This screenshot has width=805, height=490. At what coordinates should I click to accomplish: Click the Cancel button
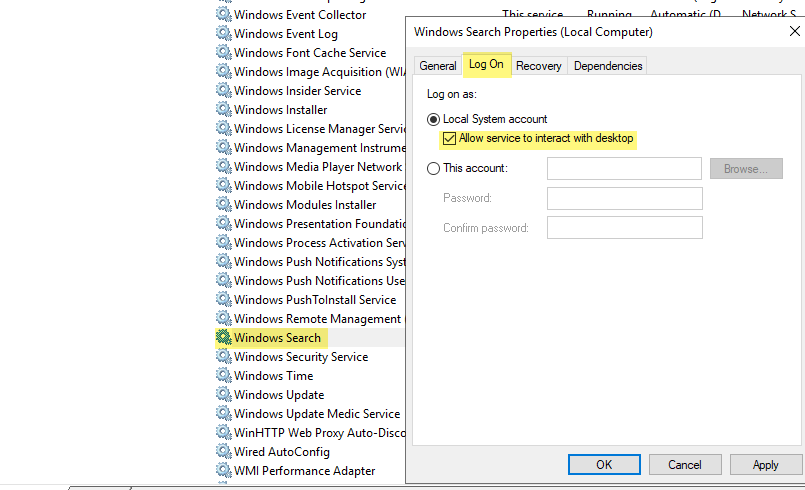pos(685,465)
